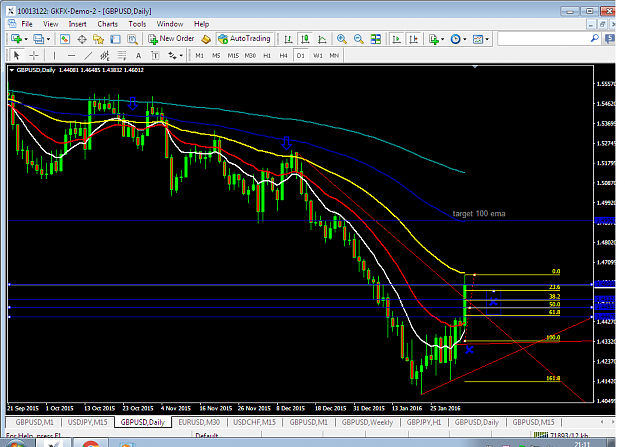Screen dimensions: 625x447
Task: Select the Trendline drawing tool
Action: point(88,55)
